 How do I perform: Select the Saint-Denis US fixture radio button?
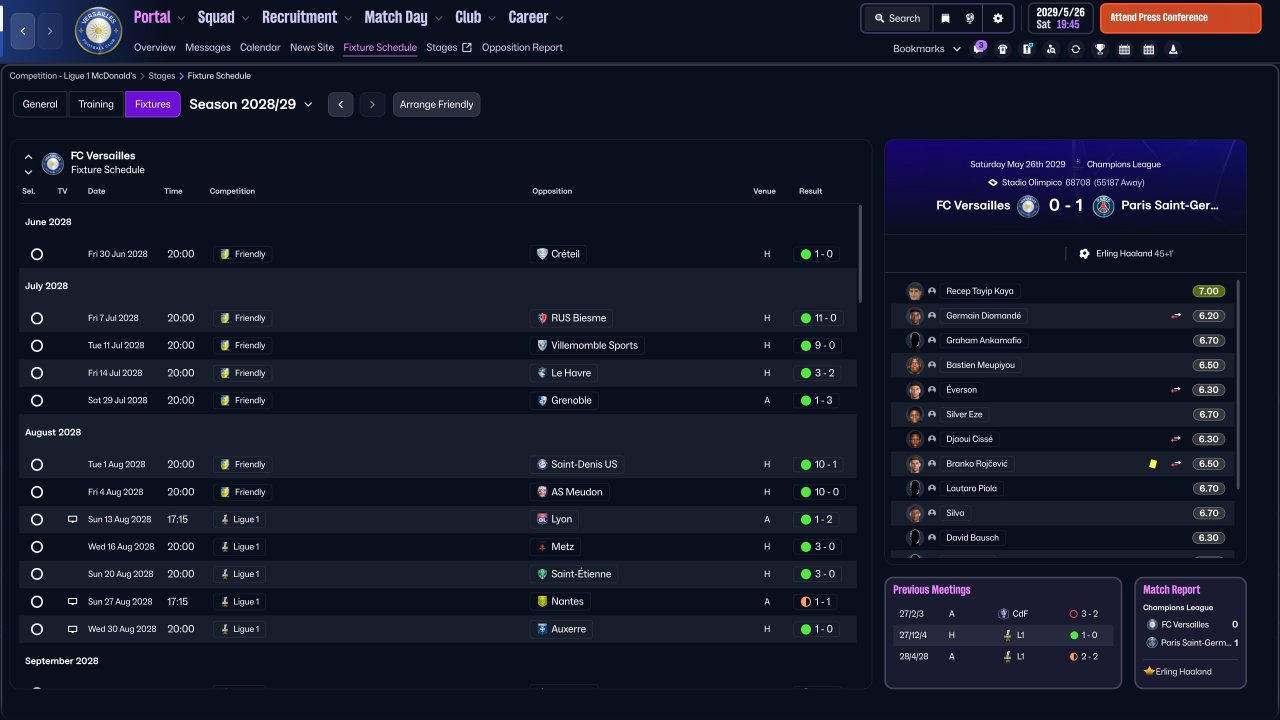point(37,465)
